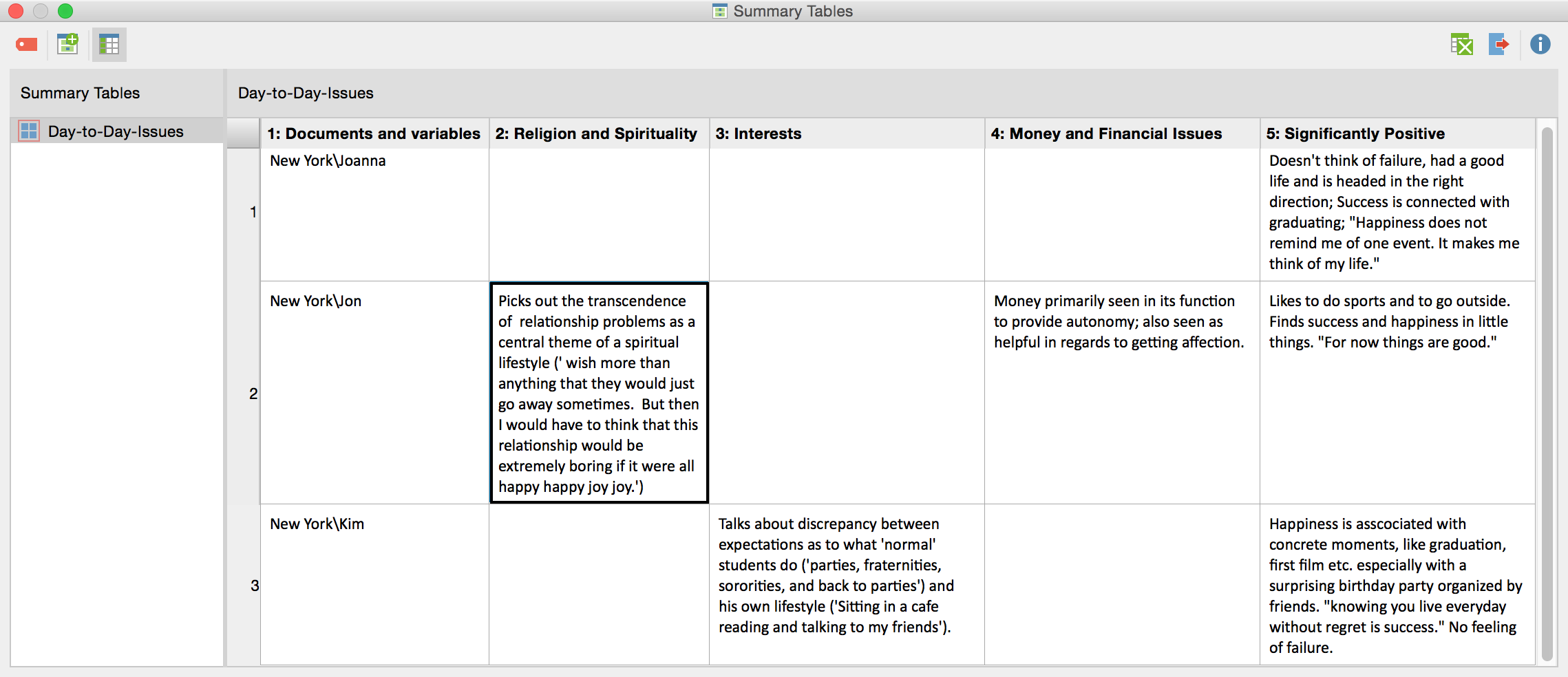Select row number 1 header

pyautogui.click(x=244, y=214)
